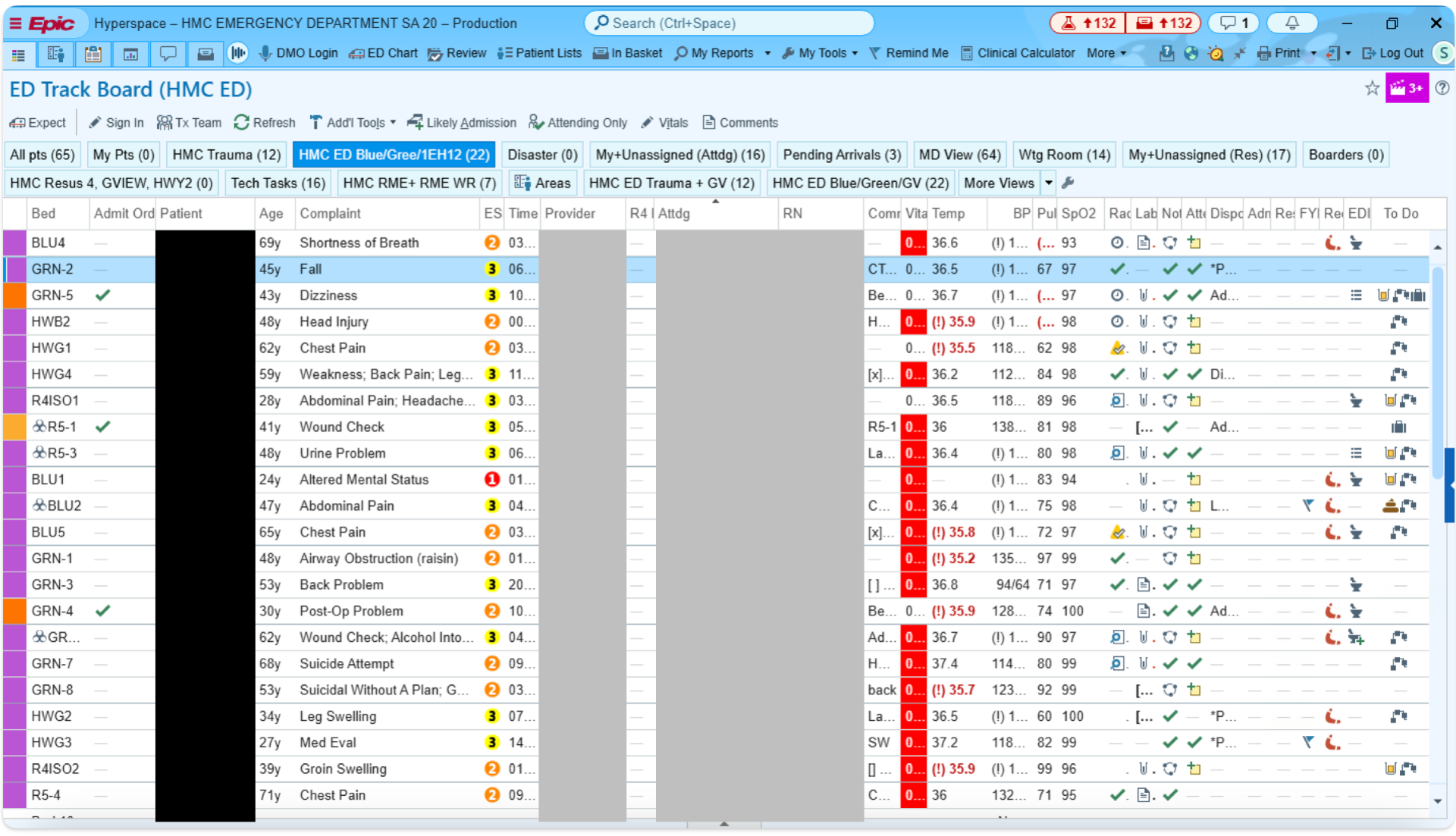Click the Print button
This screenshot has height=836, width=1456.
(1279, 53)
